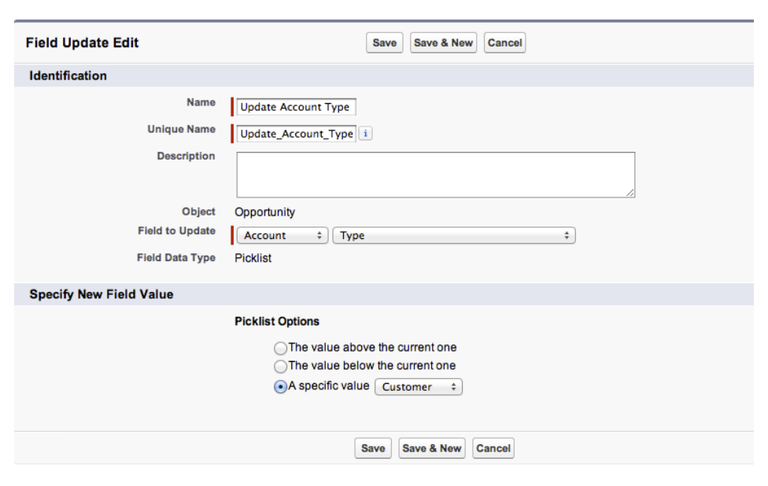Click the Identification section header
This screenshot has width=768, height=486.
(x=68, y=76)
